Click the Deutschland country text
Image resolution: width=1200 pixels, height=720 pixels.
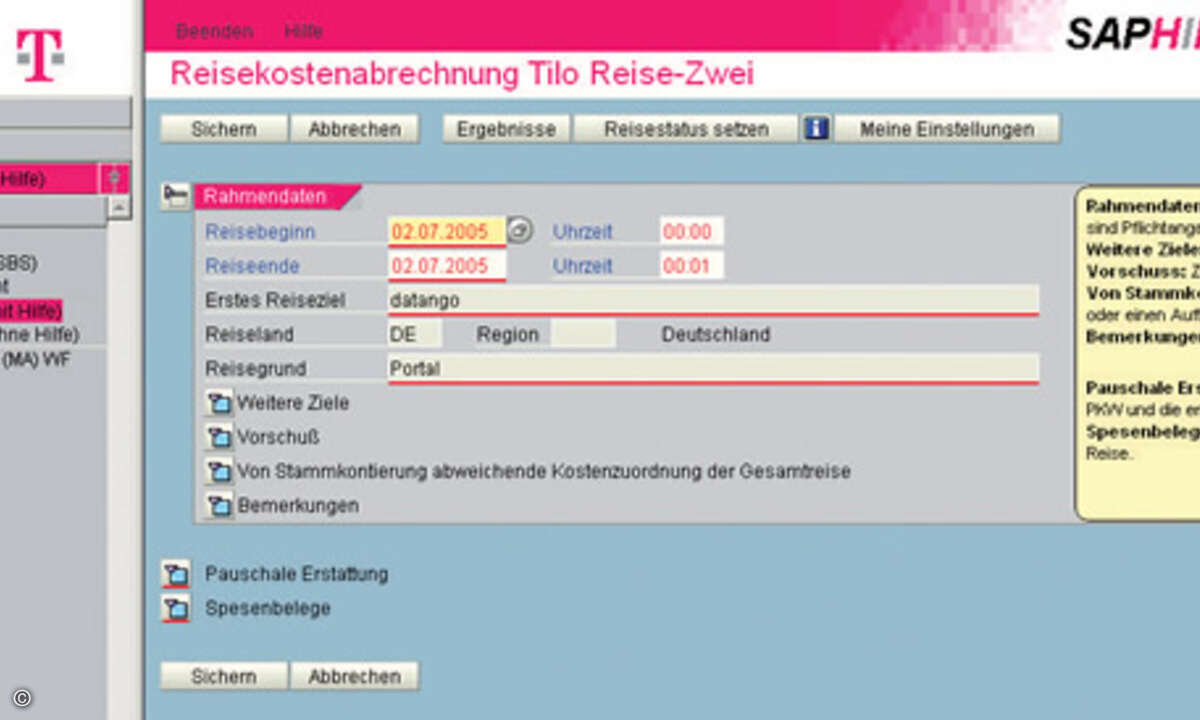[x=716, y=334]
